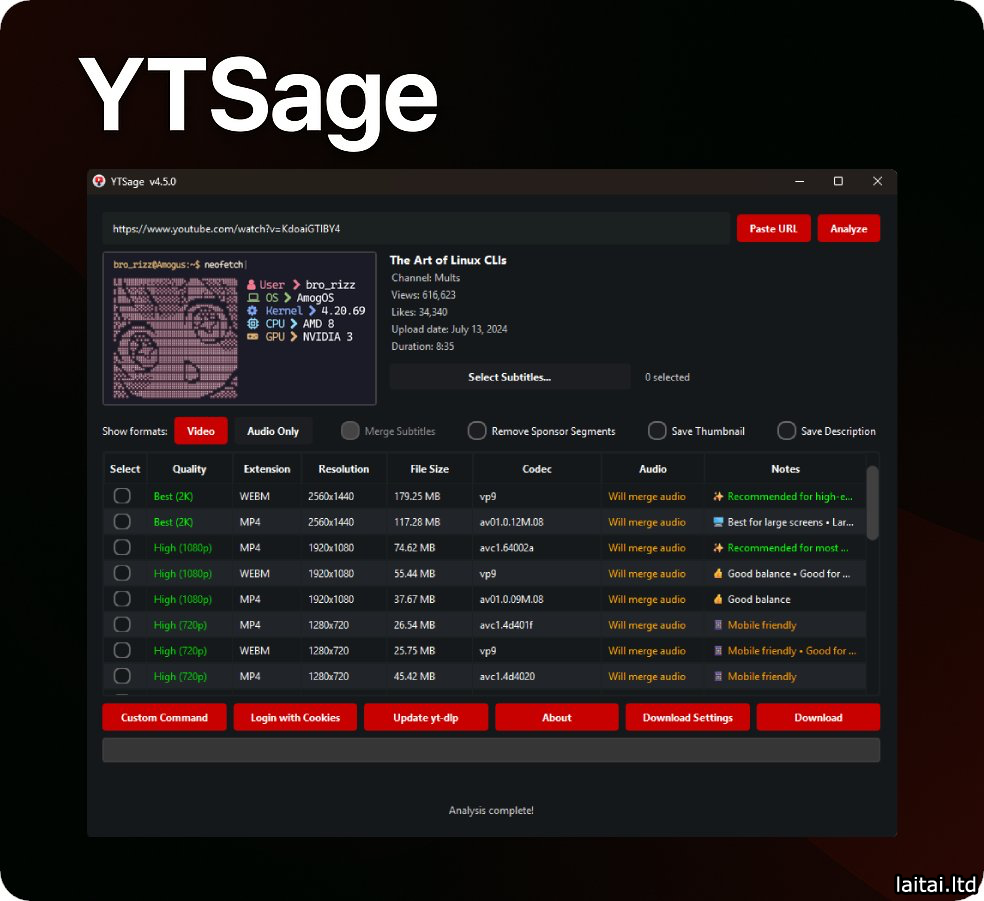Sort by the Quality column header
Screen dimensions: 984x901
(x=189, y=469)
